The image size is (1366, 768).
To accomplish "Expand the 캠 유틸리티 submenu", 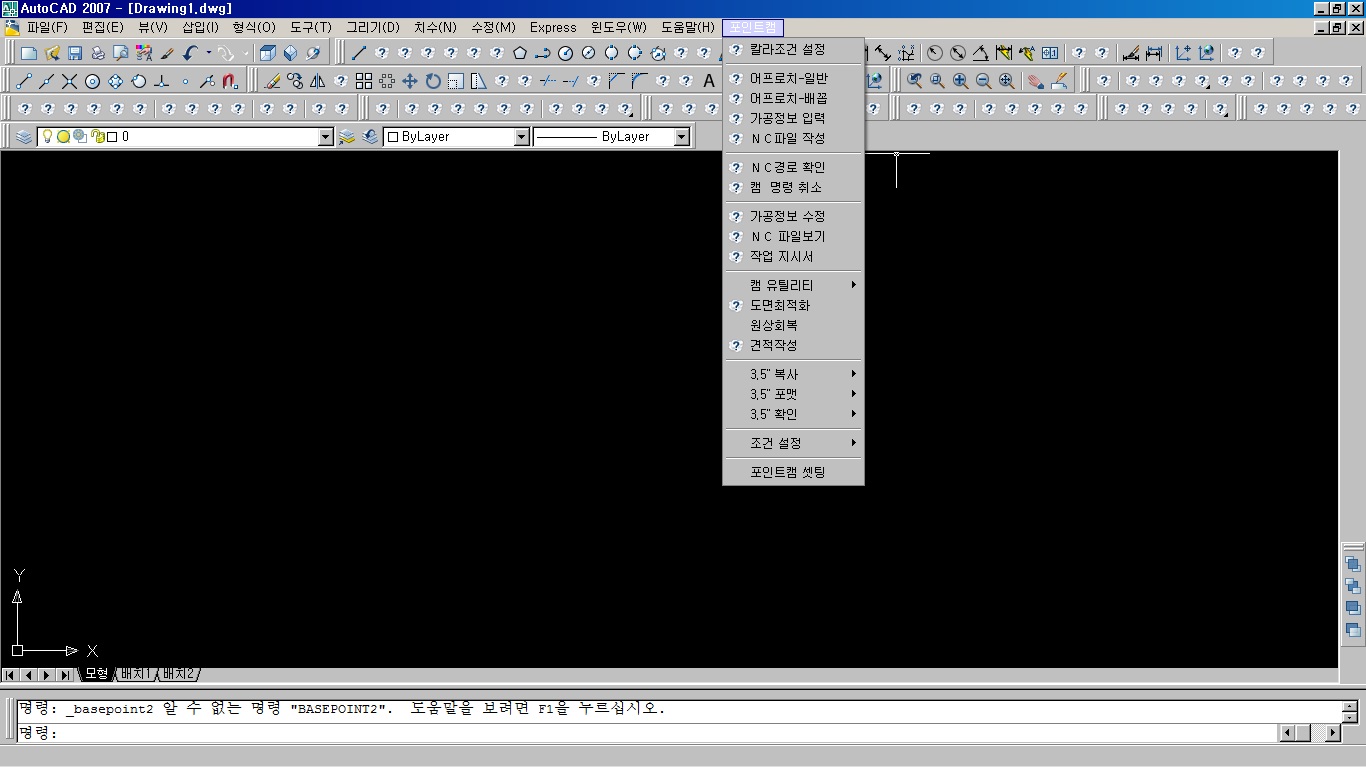I will coord(794,285).
